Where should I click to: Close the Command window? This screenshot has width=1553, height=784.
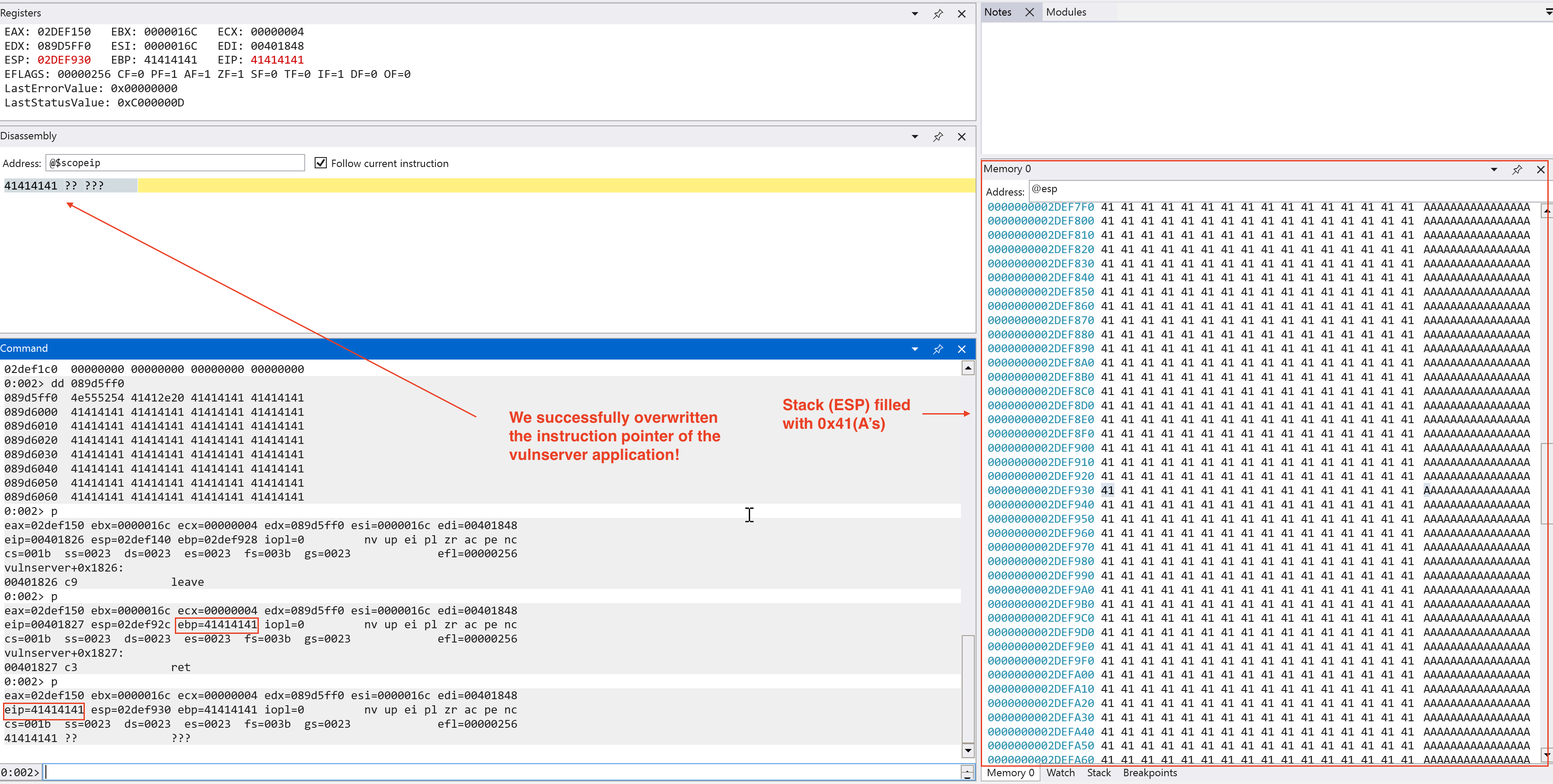[x=962, y=349]
